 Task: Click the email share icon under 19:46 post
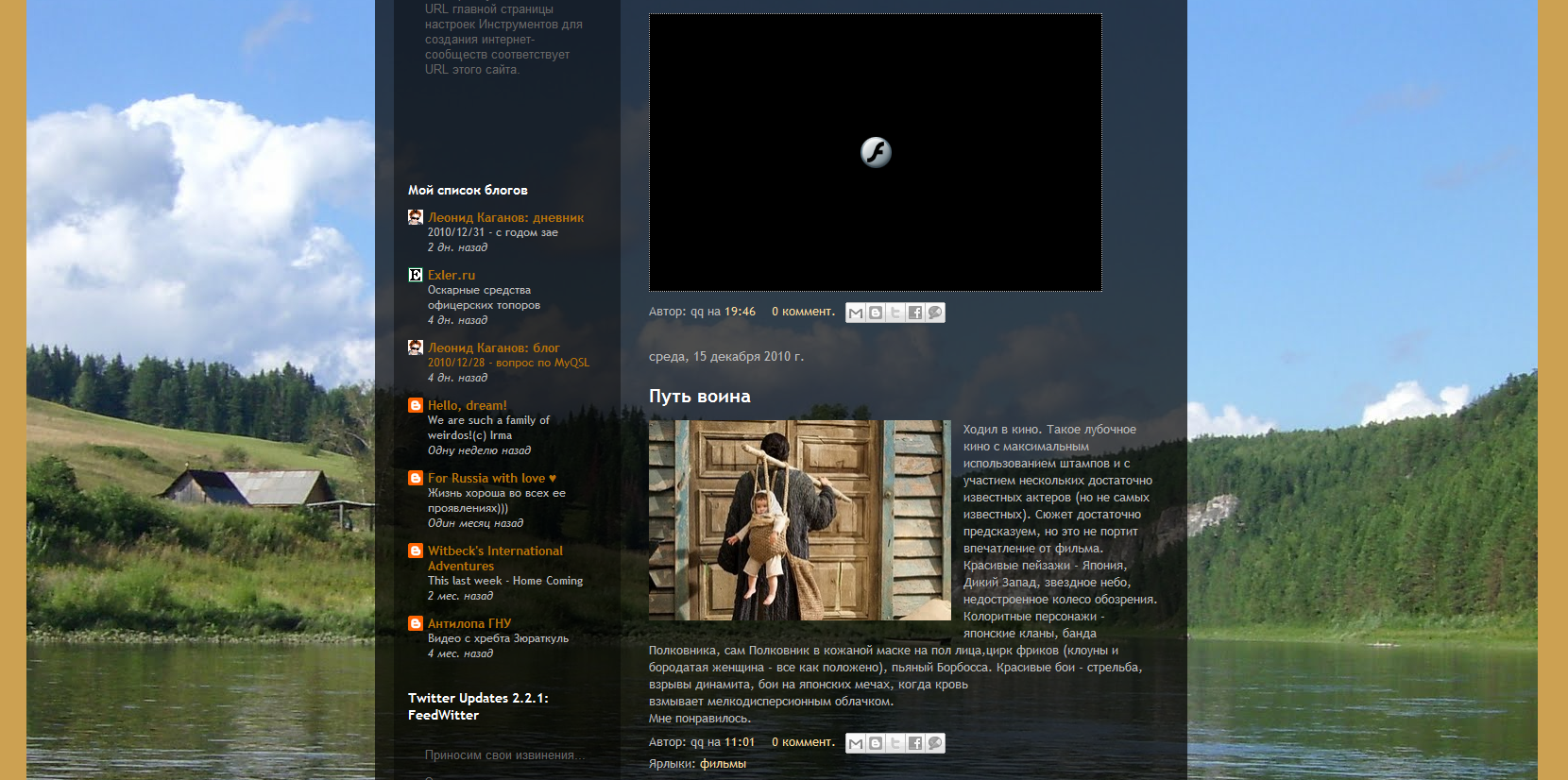[x=856, y=313]
